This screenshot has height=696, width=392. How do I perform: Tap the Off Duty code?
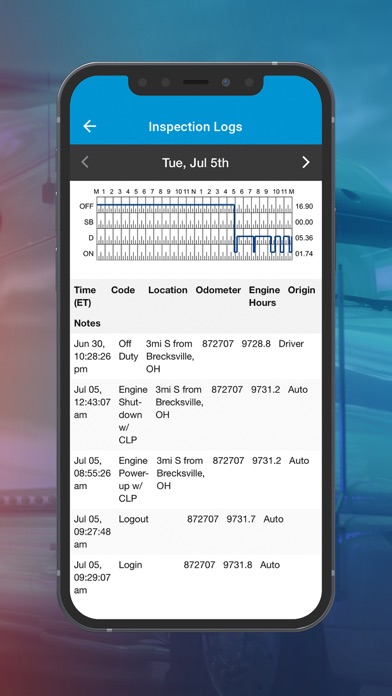tap(128, 350)
